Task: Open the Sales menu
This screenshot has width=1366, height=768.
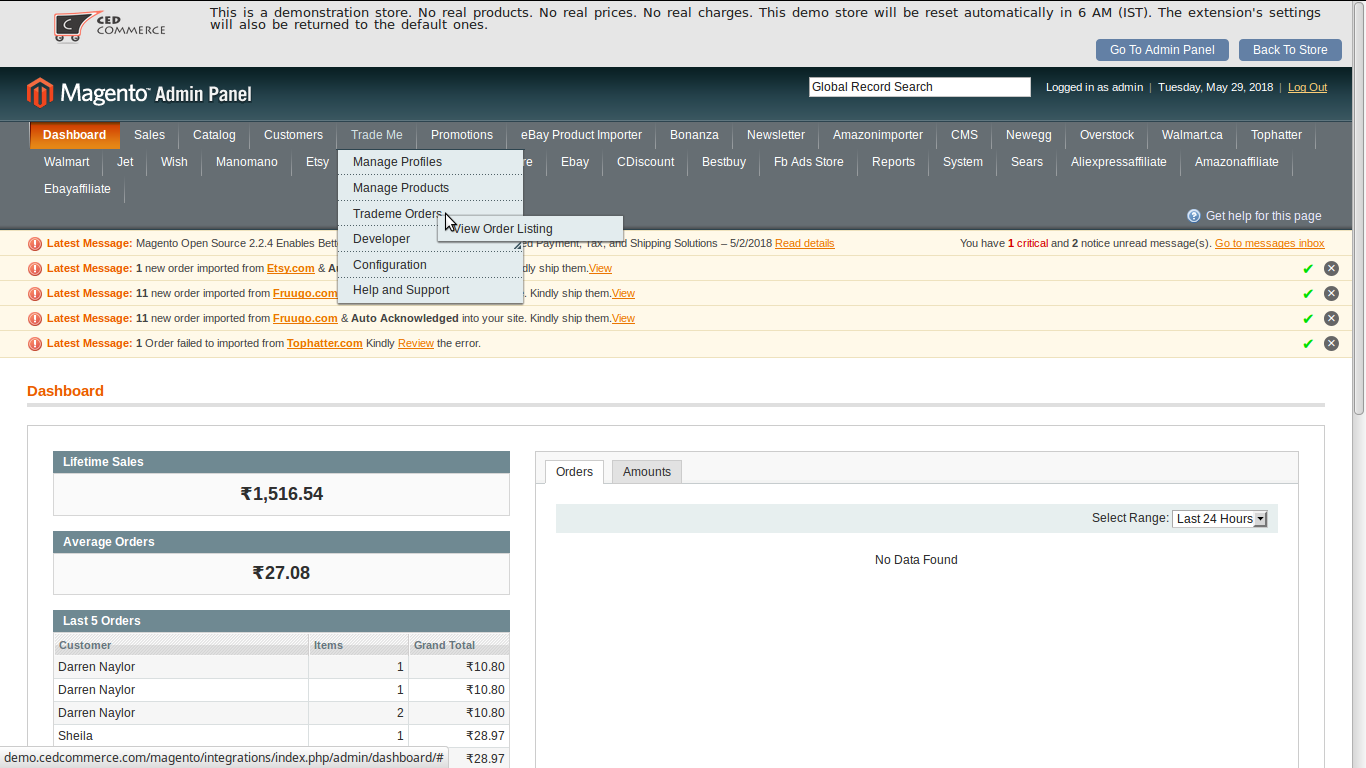Action: [x=149, y=135]
